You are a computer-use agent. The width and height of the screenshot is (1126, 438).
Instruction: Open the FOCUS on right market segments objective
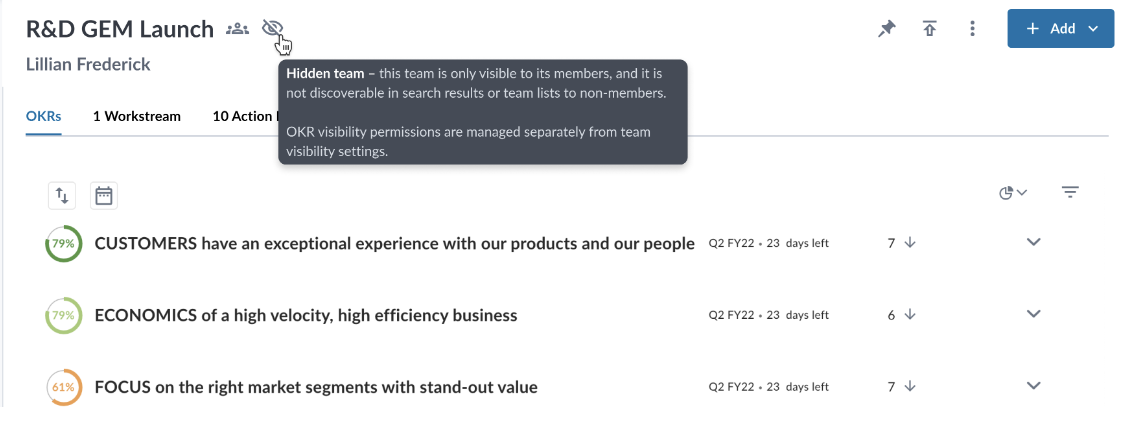pyautogui.click(x=316, y=387)
